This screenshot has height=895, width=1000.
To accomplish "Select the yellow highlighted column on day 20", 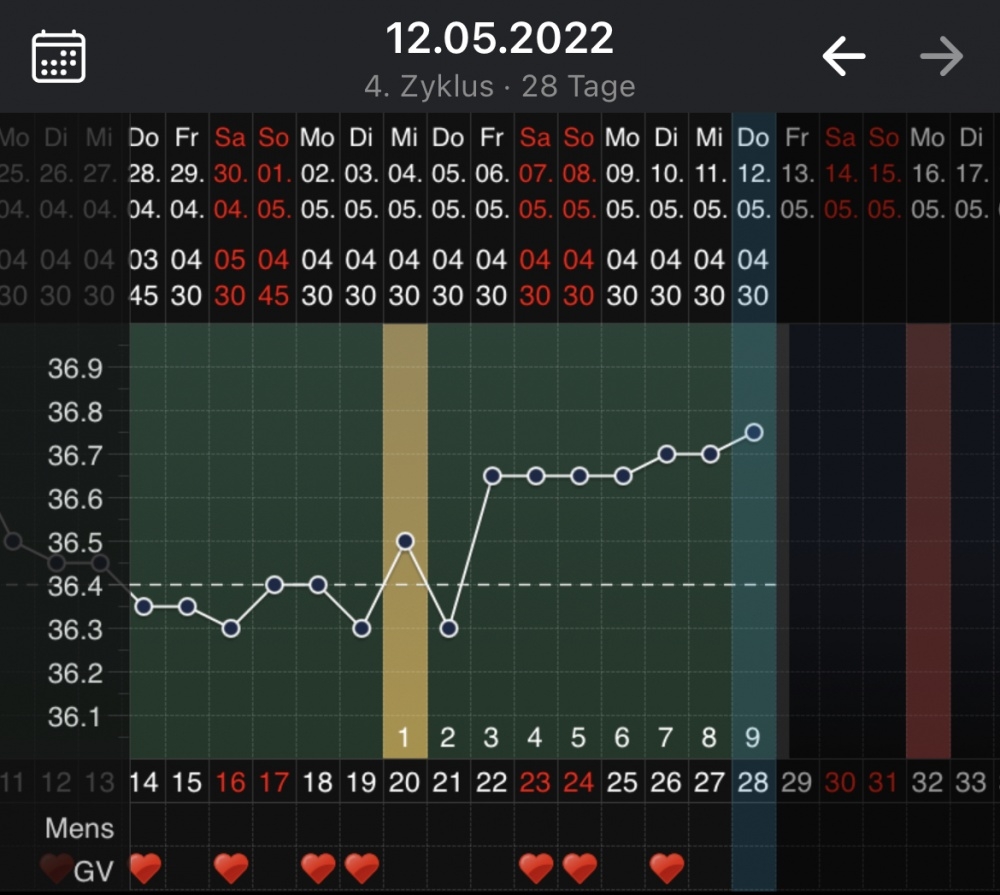I will (405, 680).
